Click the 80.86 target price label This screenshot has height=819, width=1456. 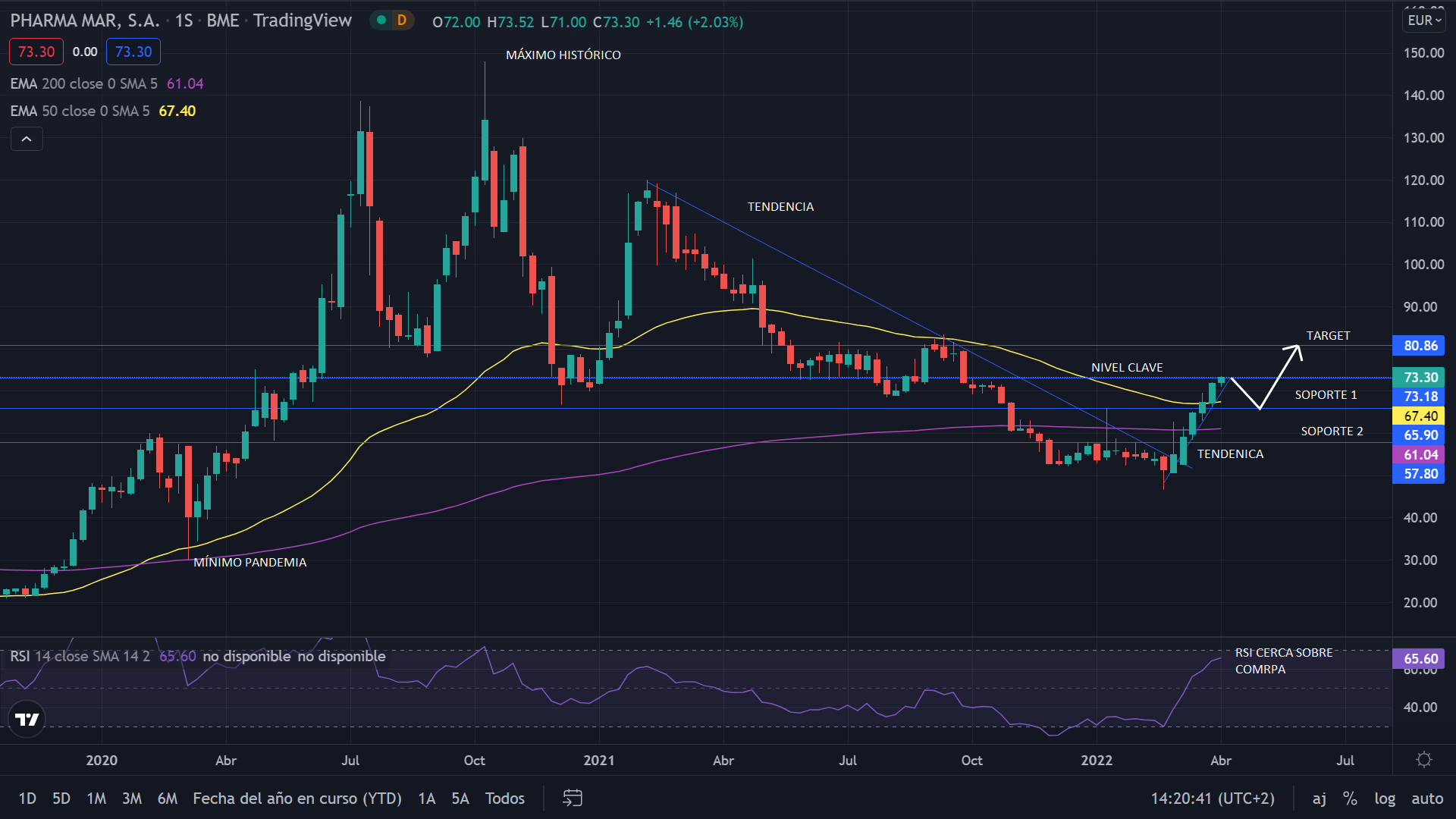point(1420,346)
